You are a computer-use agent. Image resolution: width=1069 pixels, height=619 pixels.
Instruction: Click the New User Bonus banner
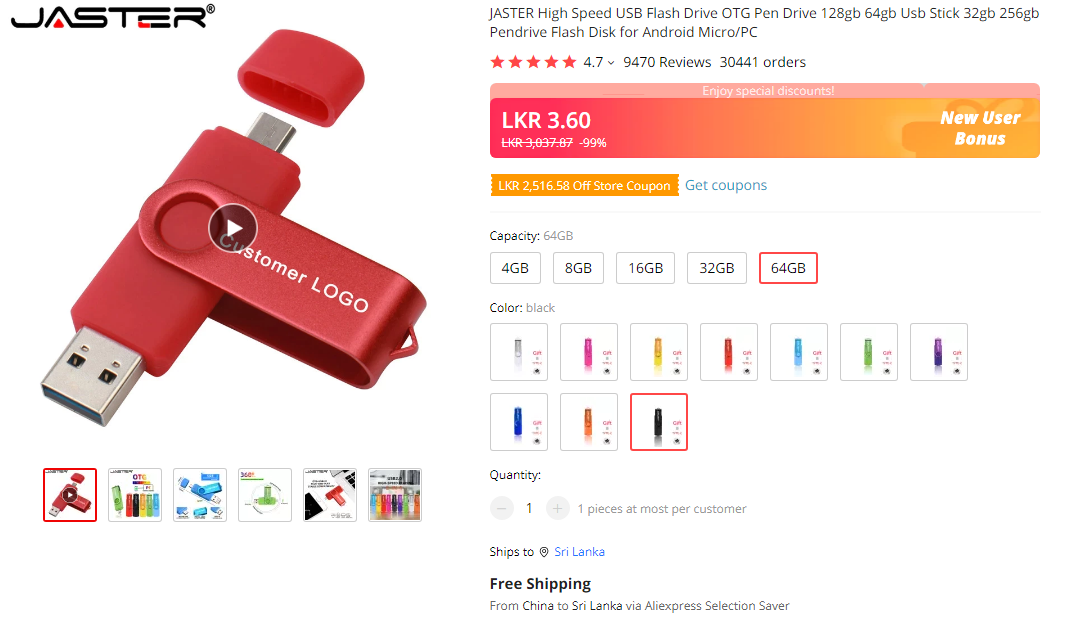[x=980, y=128]
